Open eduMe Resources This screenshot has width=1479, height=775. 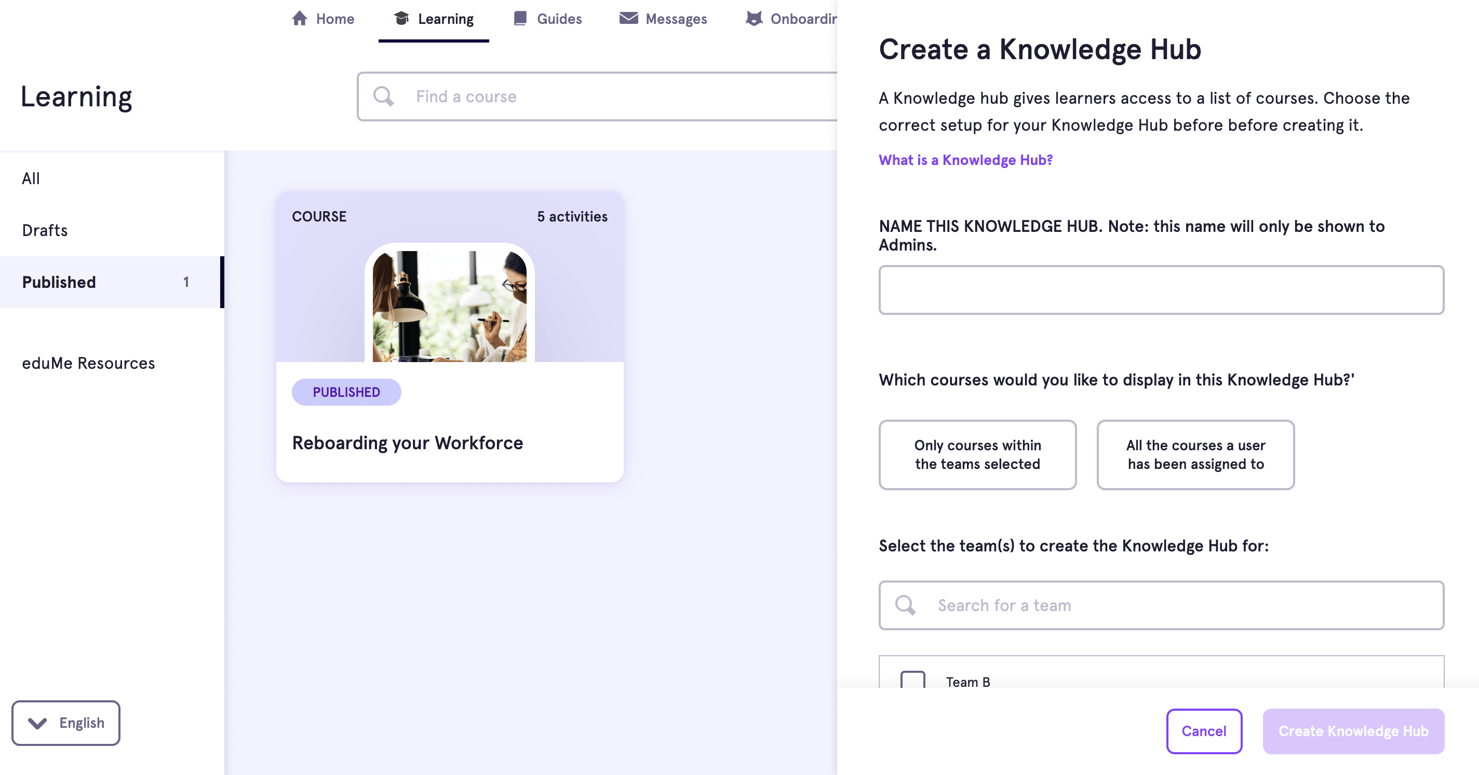88,362
